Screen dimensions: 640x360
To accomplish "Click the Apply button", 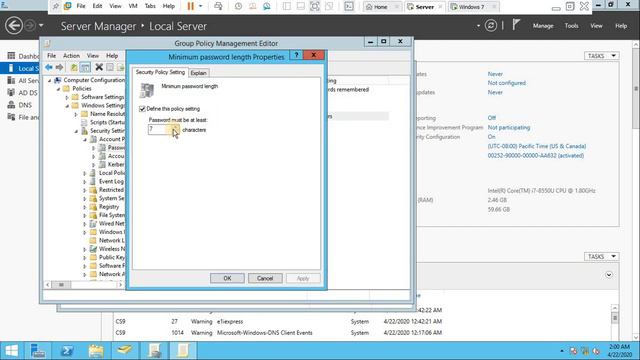I will pyautogui.click(x=303, y=278).
